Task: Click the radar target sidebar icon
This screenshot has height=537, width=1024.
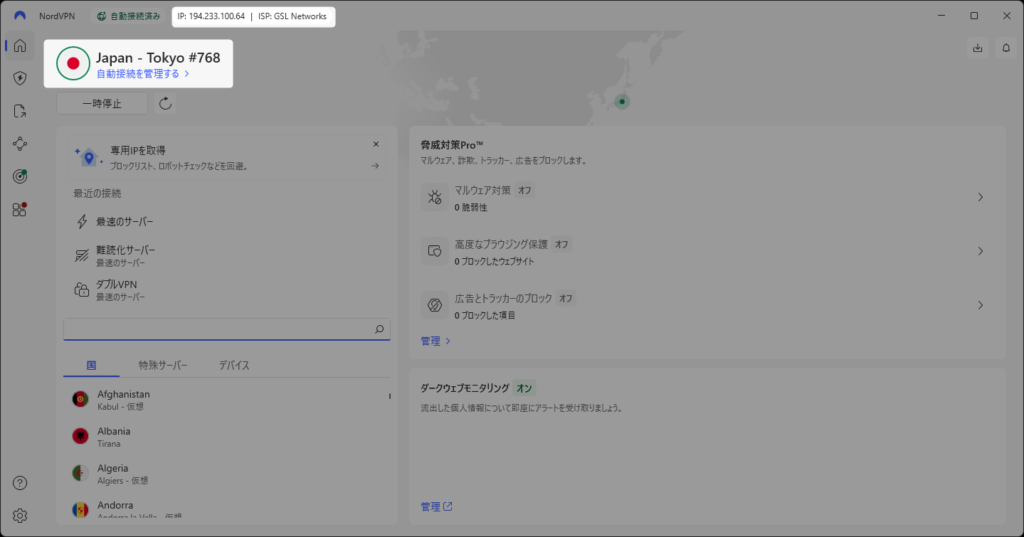Action: click(19, 176)
